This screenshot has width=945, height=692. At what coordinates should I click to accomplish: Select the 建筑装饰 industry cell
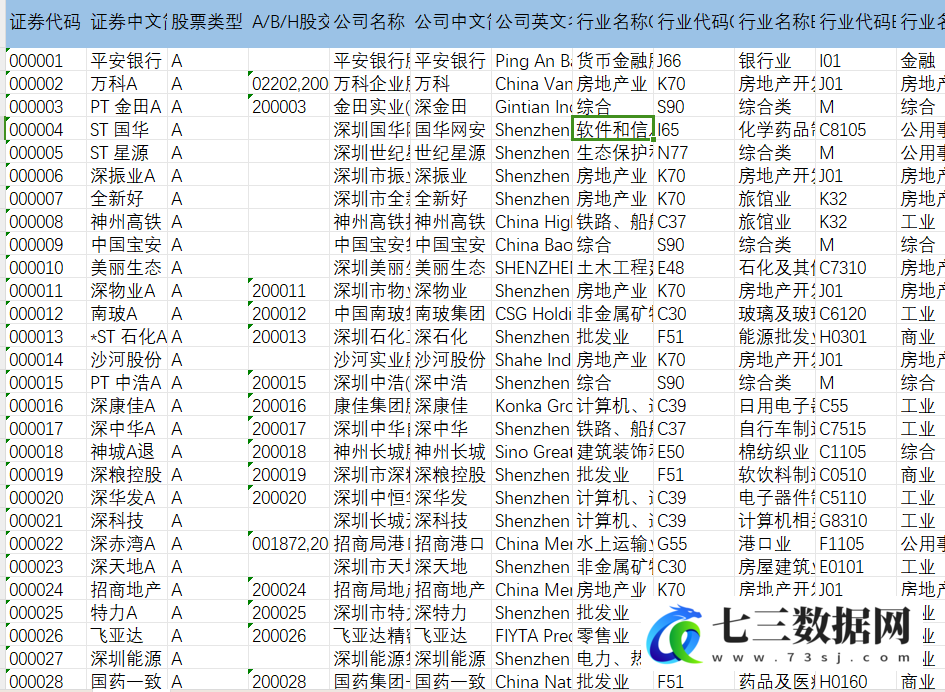click(613, 451)
